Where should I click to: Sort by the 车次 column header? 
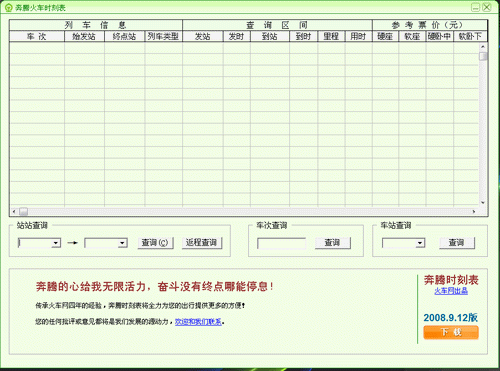[37, 36]
